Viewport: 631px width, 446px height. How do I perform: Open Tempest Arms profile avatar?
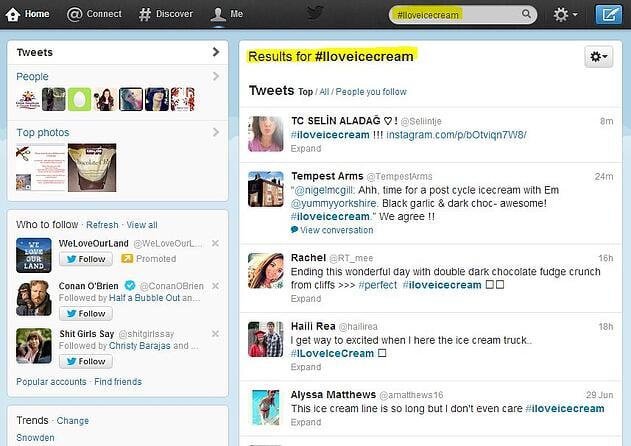tap(266, 189)
